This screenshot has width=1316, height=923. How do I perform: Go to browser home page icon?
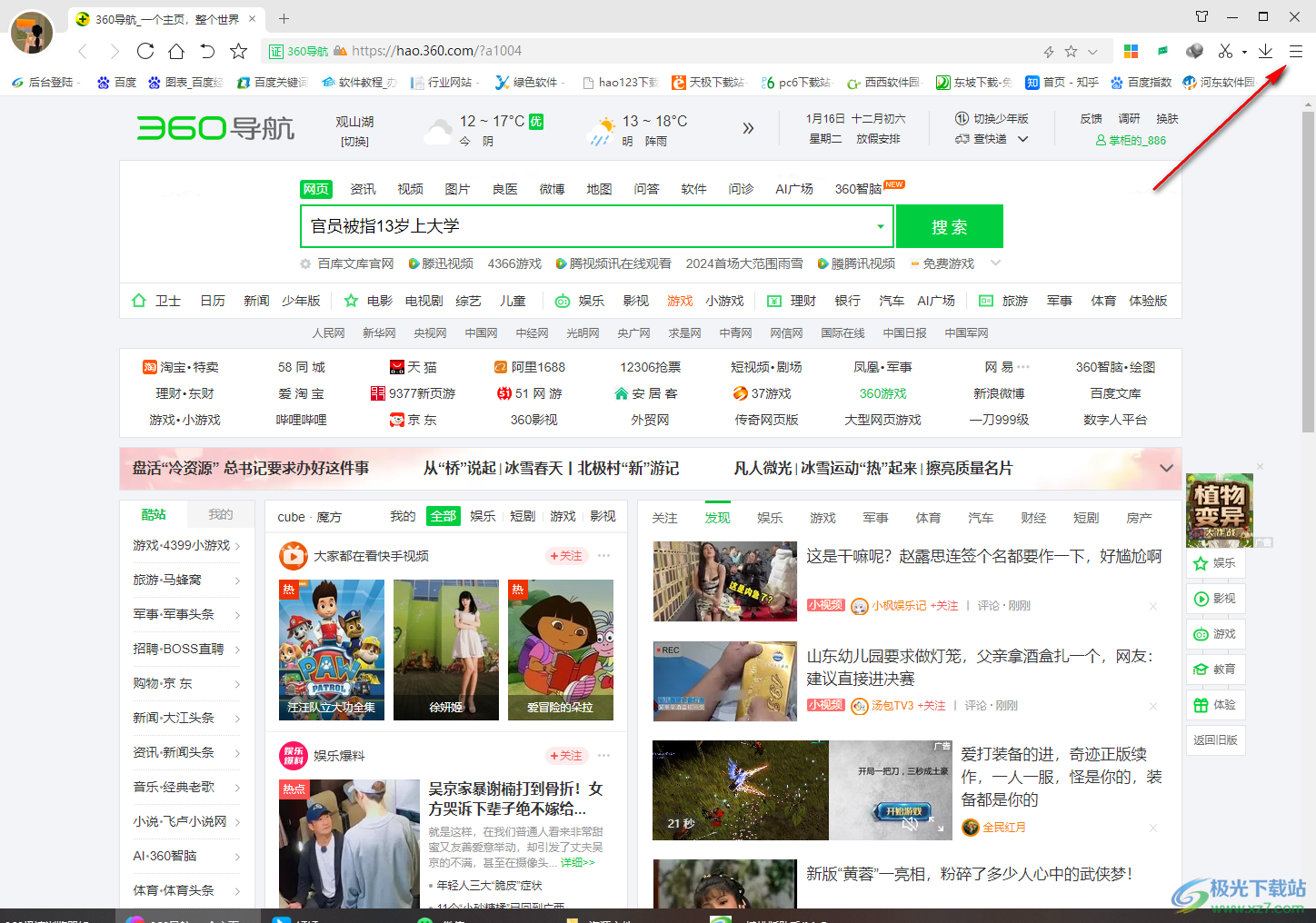pos(176,51)
